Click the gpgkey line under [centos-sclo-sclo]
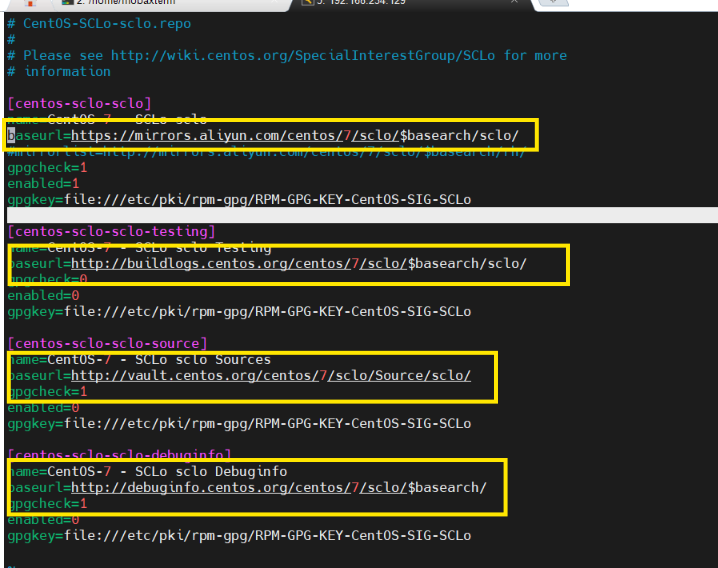The height and width of the screenshot is (568, 718). coord(239,200)
